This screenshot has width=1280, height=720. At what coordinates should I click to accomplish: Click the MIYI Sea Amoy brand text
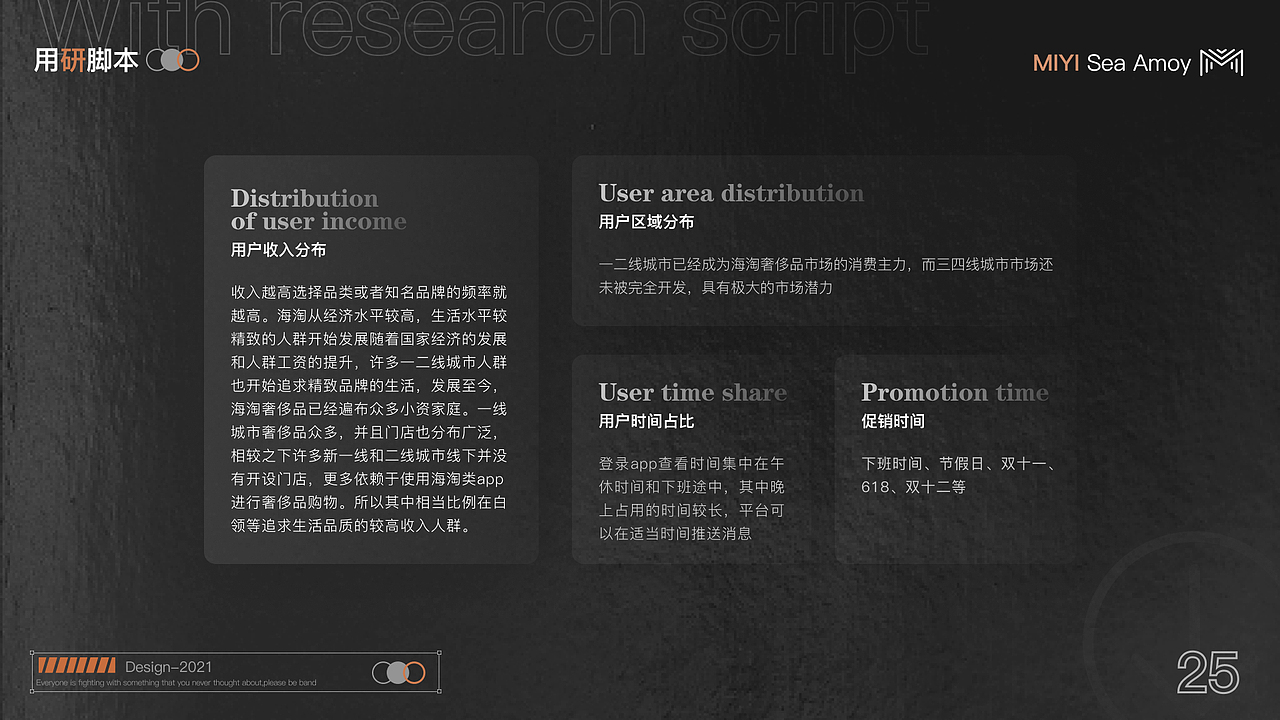pyautogui.click(x=1111, y=63)
